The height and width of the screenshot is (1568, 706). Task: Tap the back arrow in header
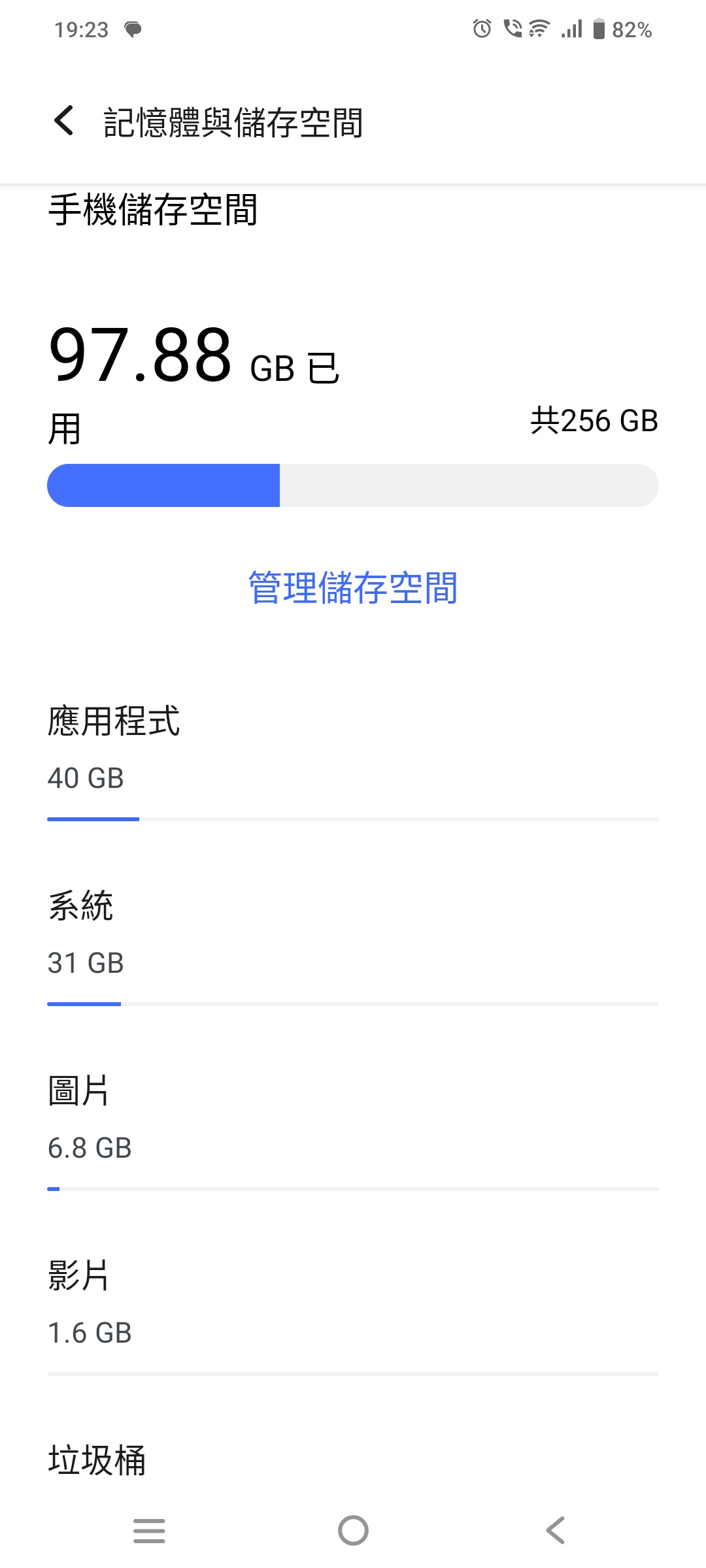pyautogui.click(x=64, y=121)
